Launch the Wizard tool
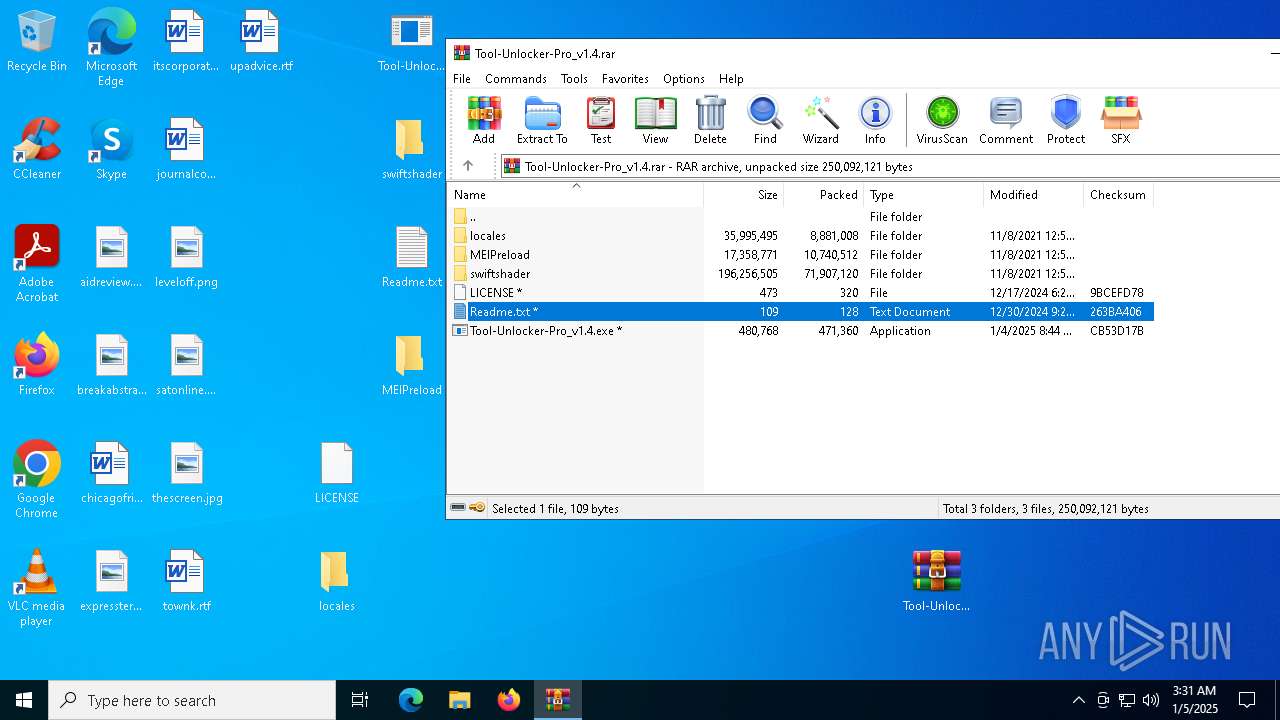Screen dimensions: 1280x720 click(820, 120)
